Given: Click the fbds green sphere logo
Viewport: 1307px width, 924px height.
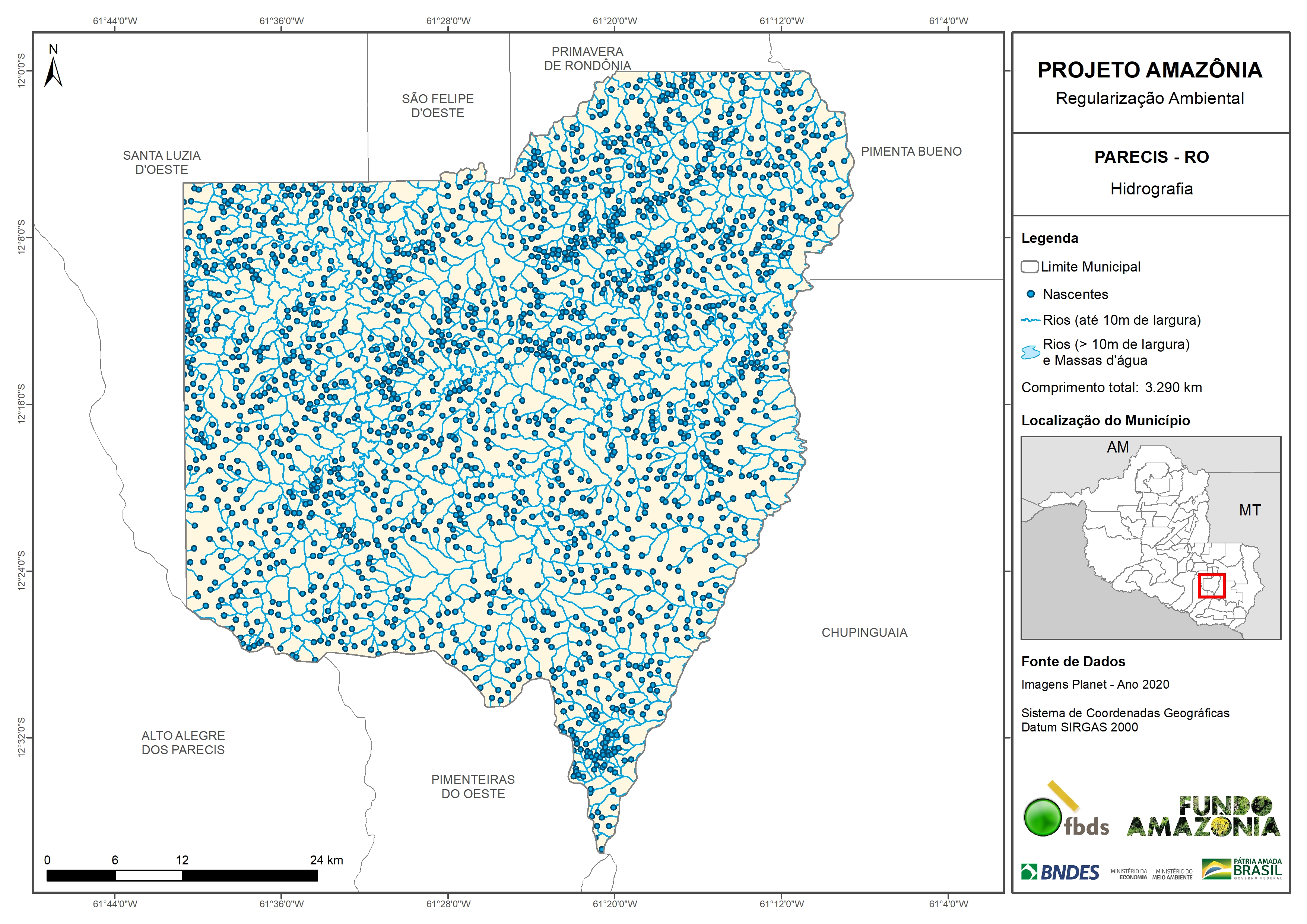Looking at the screenshot, I should tap(1042, 817).
